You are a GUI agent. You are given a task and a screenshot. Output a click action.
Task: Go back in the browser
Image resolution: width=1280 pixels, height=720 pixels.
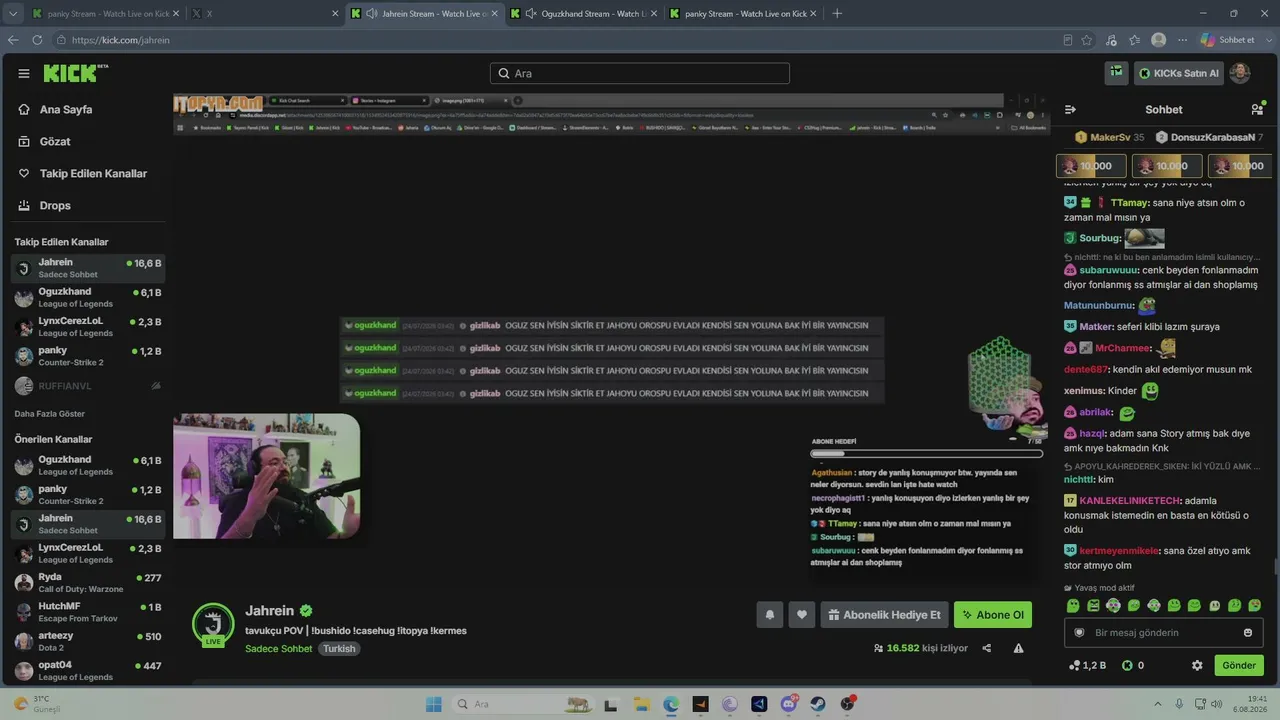pos(13,40)
